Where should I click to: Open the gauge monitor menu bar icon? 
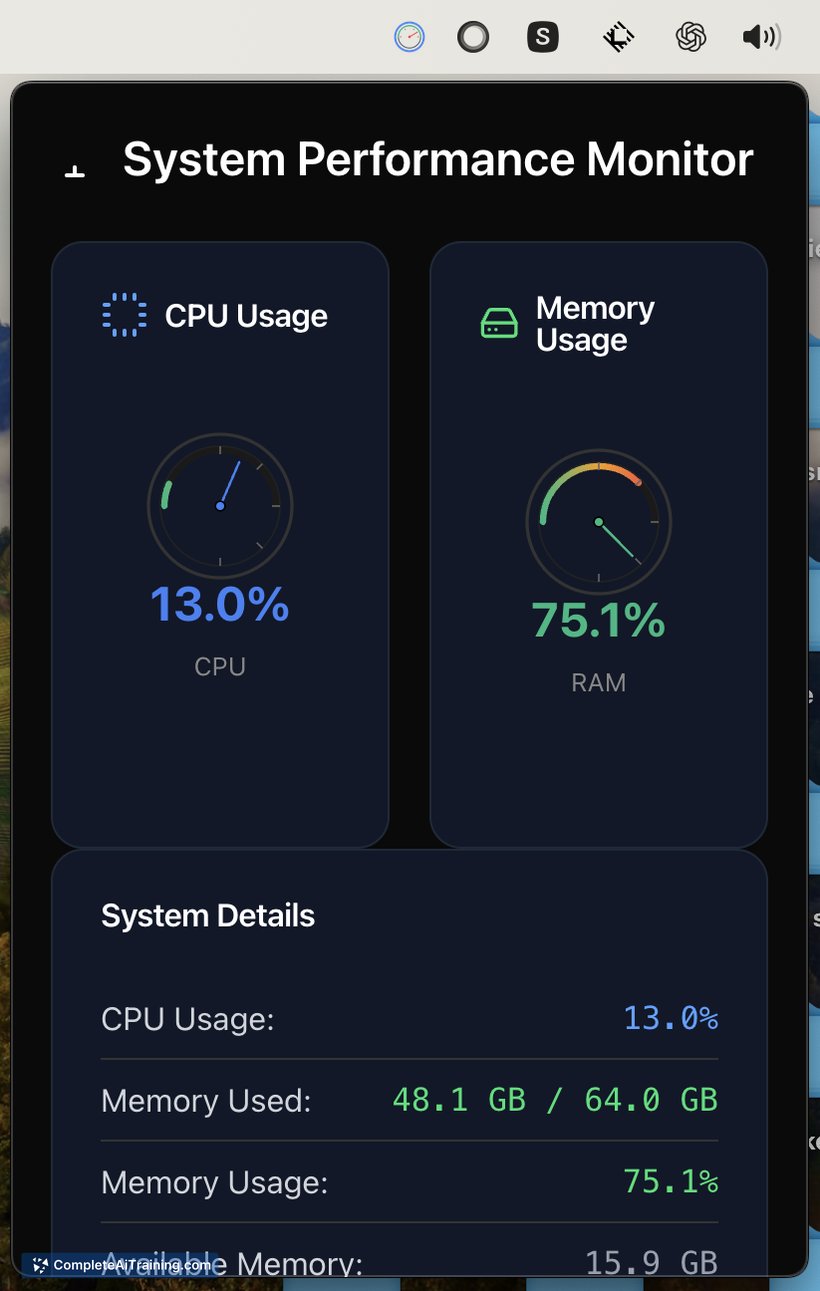(x=410, y=38)
